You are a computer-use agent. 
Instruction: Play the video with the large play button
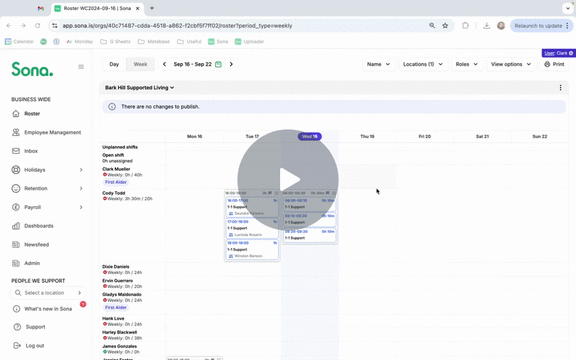[288, 180]
